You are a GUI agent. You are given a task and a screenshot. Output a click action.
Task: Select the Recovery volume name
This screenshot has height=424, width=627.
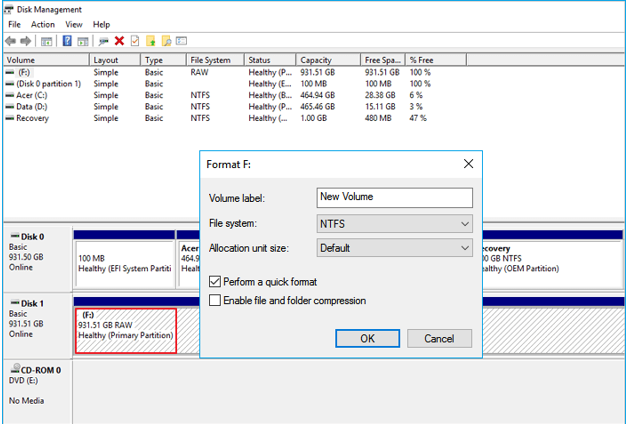click(32, 118)
